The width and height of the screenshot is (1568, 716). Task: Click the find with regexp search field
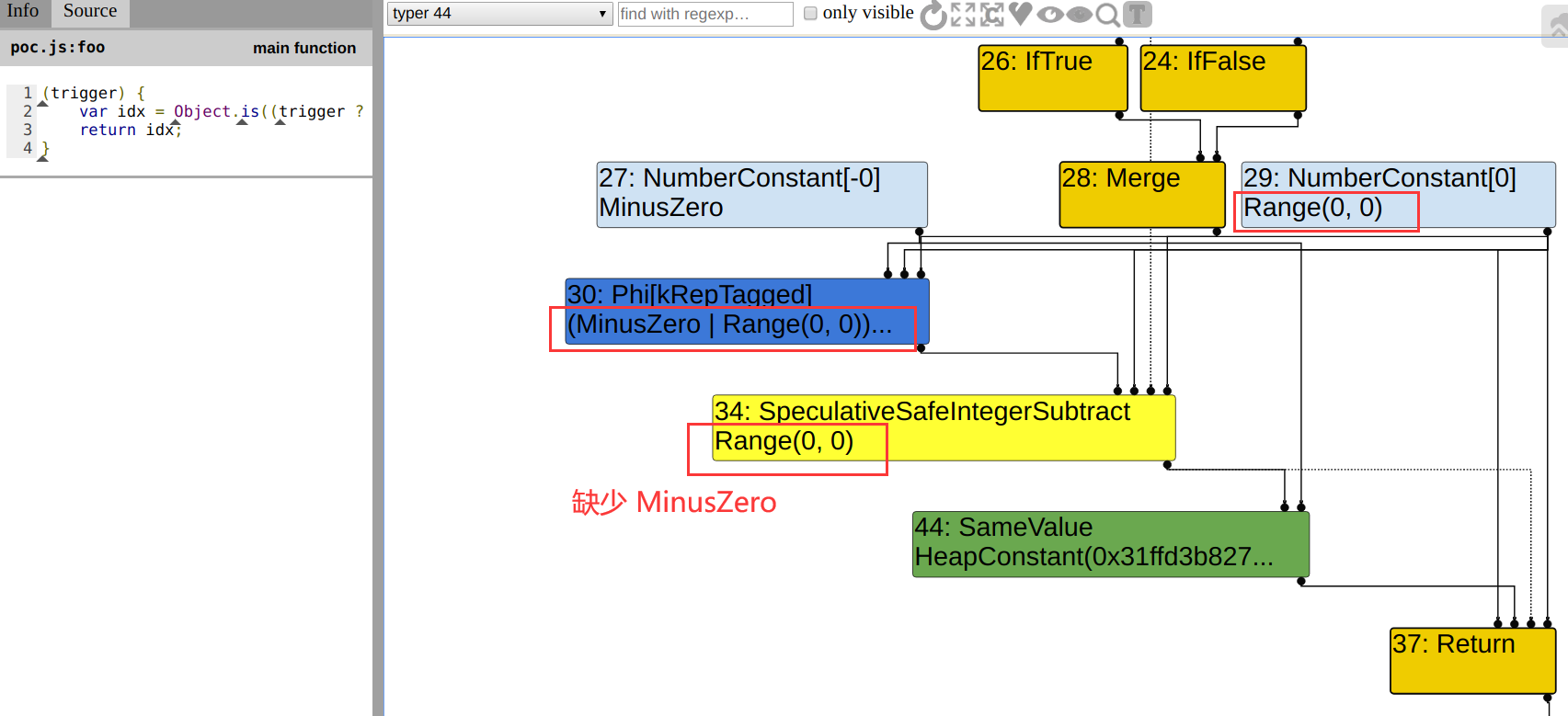point(704,14)
